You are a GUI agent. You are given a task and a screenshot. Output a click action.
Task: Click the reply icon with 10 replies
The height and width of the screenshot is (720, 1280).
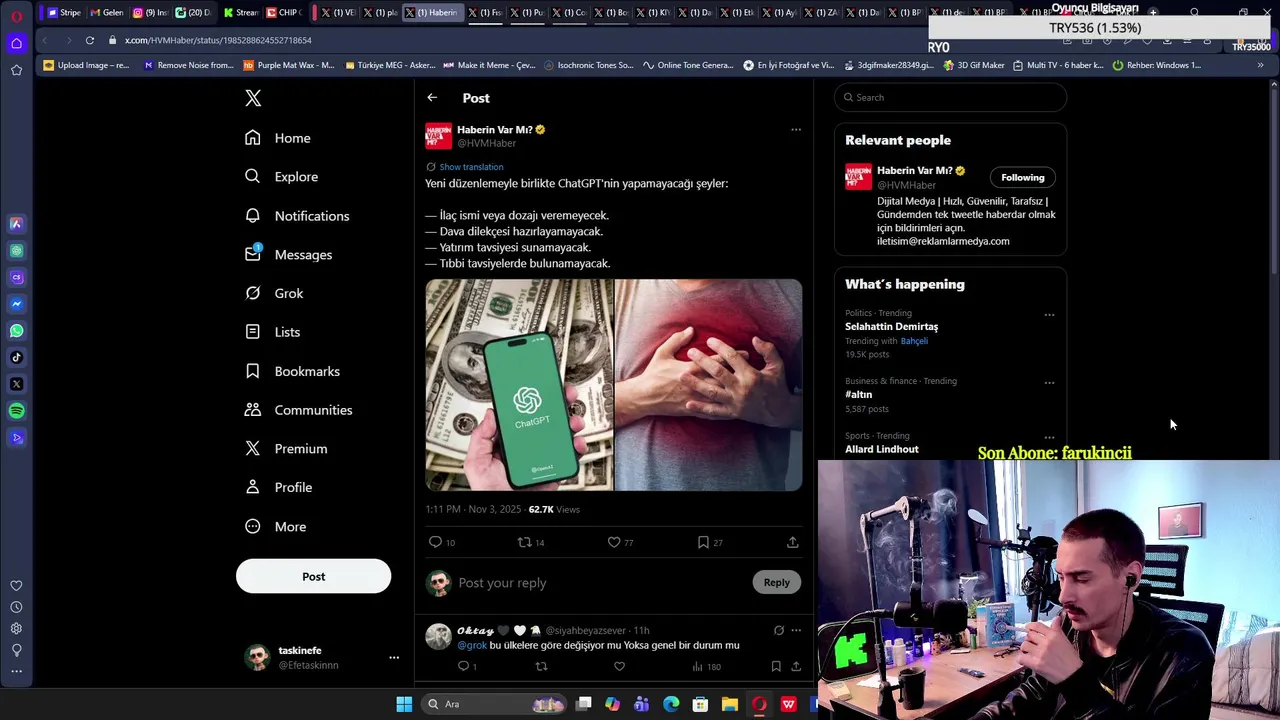435,542
